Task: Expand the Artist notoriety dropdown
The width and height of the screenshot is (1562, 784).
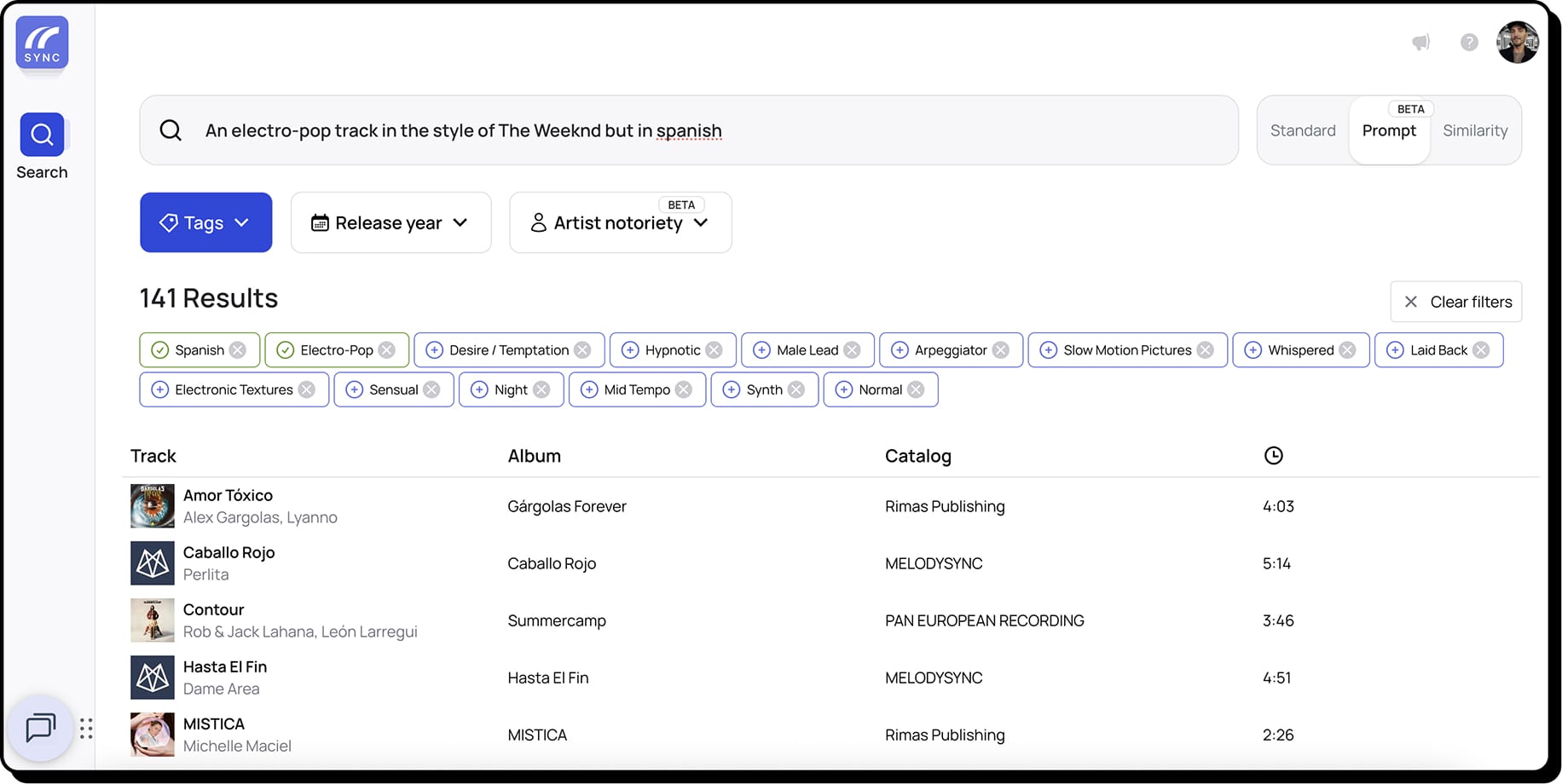Action: tap(620, 223)
